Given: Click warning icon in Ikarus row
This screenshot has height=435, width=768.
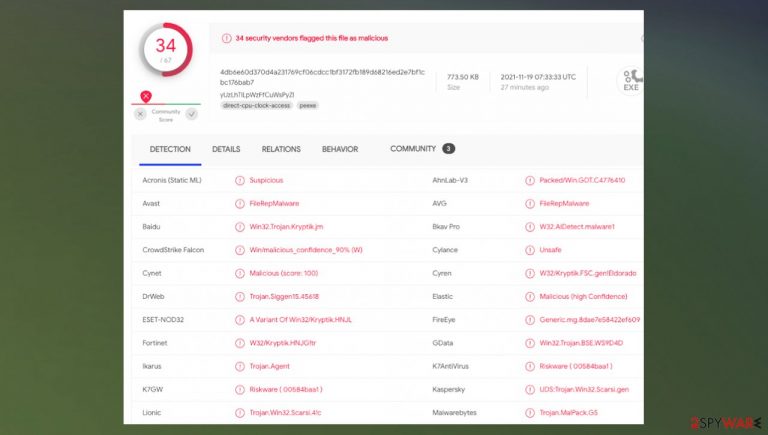Looking at the screenshot, I should (x=240, y=366).
